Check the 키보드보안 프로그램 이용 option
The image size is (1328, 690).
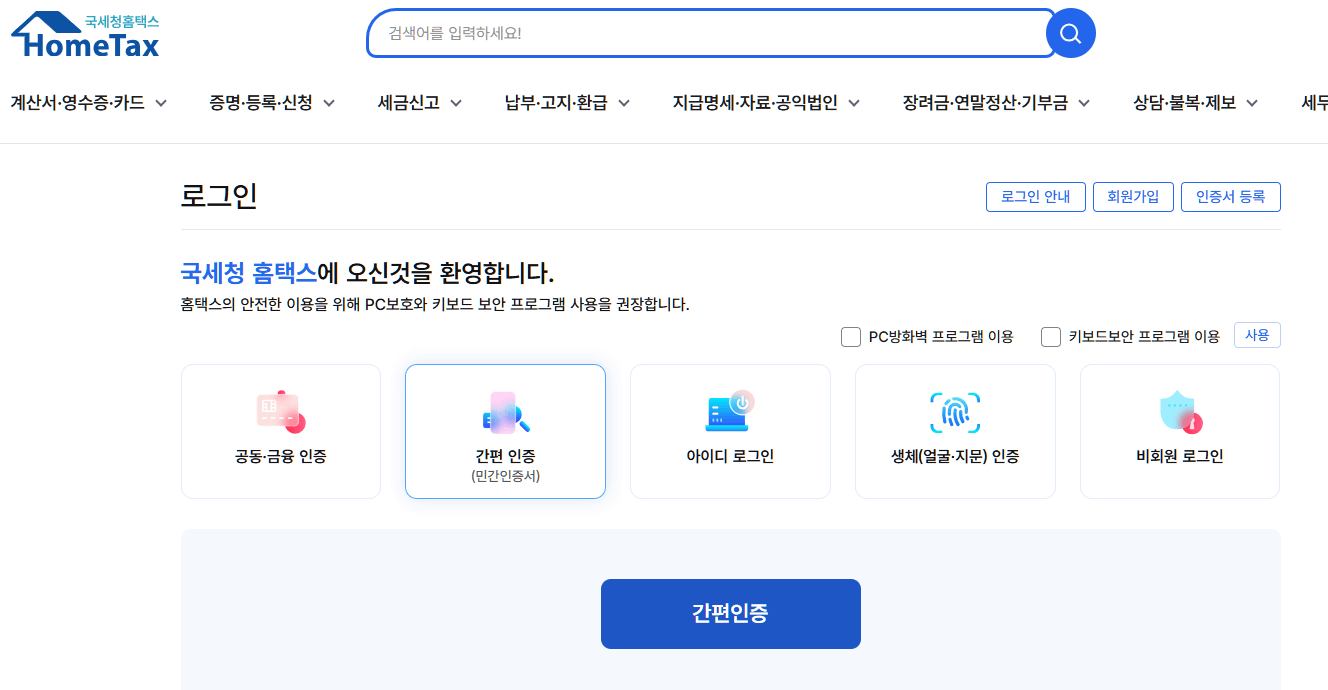1051,337
